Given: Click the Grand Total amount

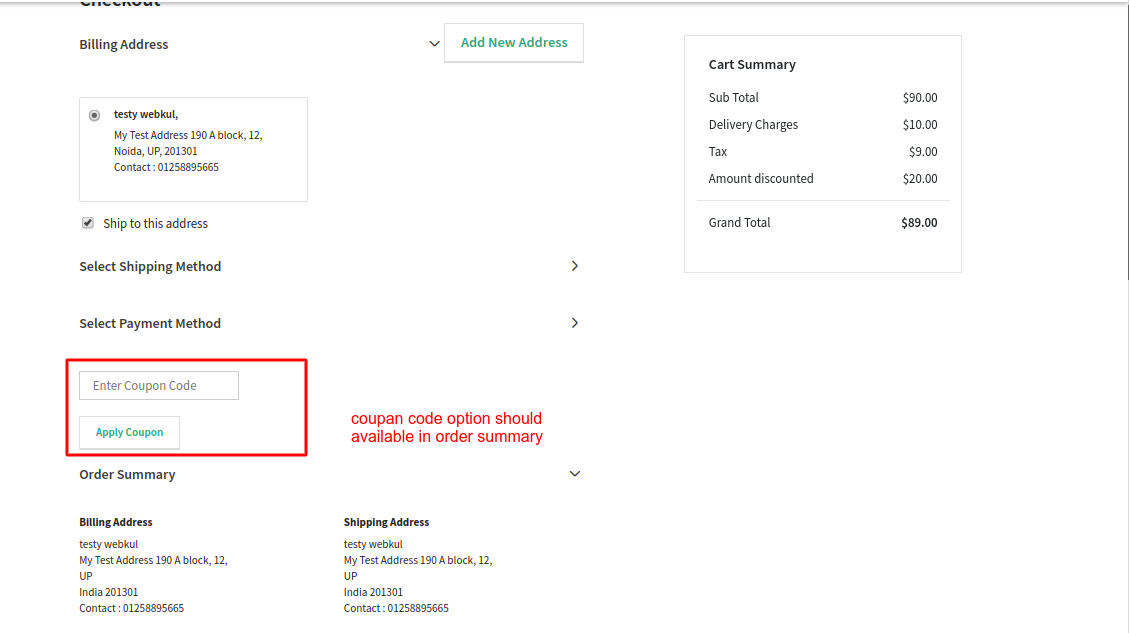Looking at the screenshot, I should coord(919,222).
